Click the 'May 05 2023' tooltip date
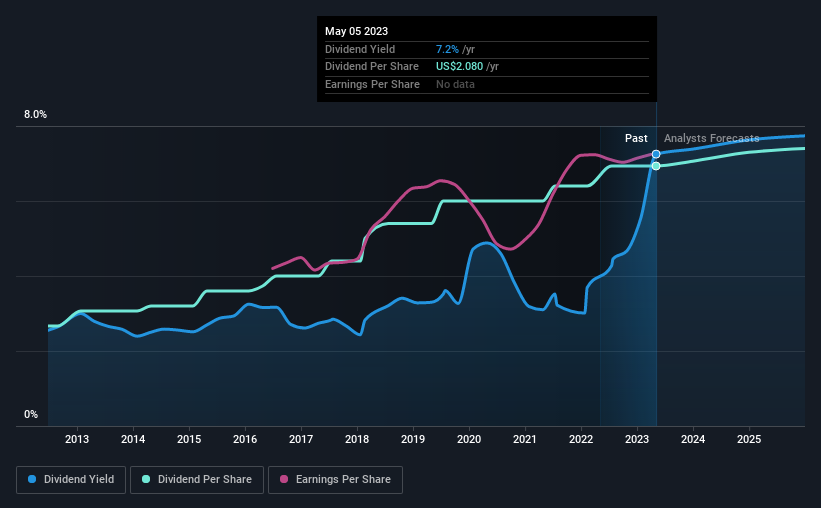 pos(357,31)
